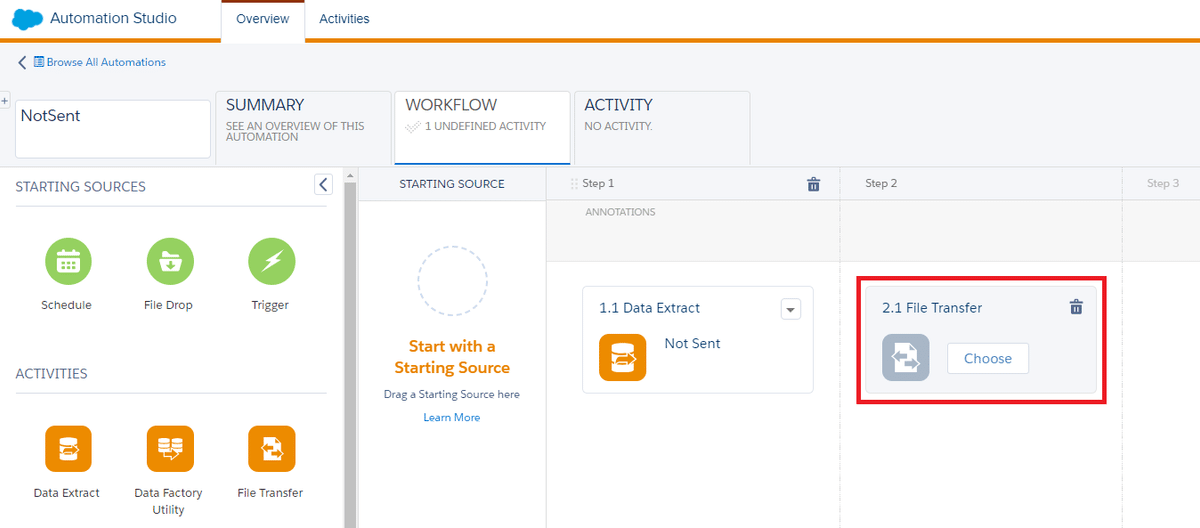This screenshot has width=1200, height=528.
Task: Select the Data Factory Utility activity icon
Action: tap(170, 449)
